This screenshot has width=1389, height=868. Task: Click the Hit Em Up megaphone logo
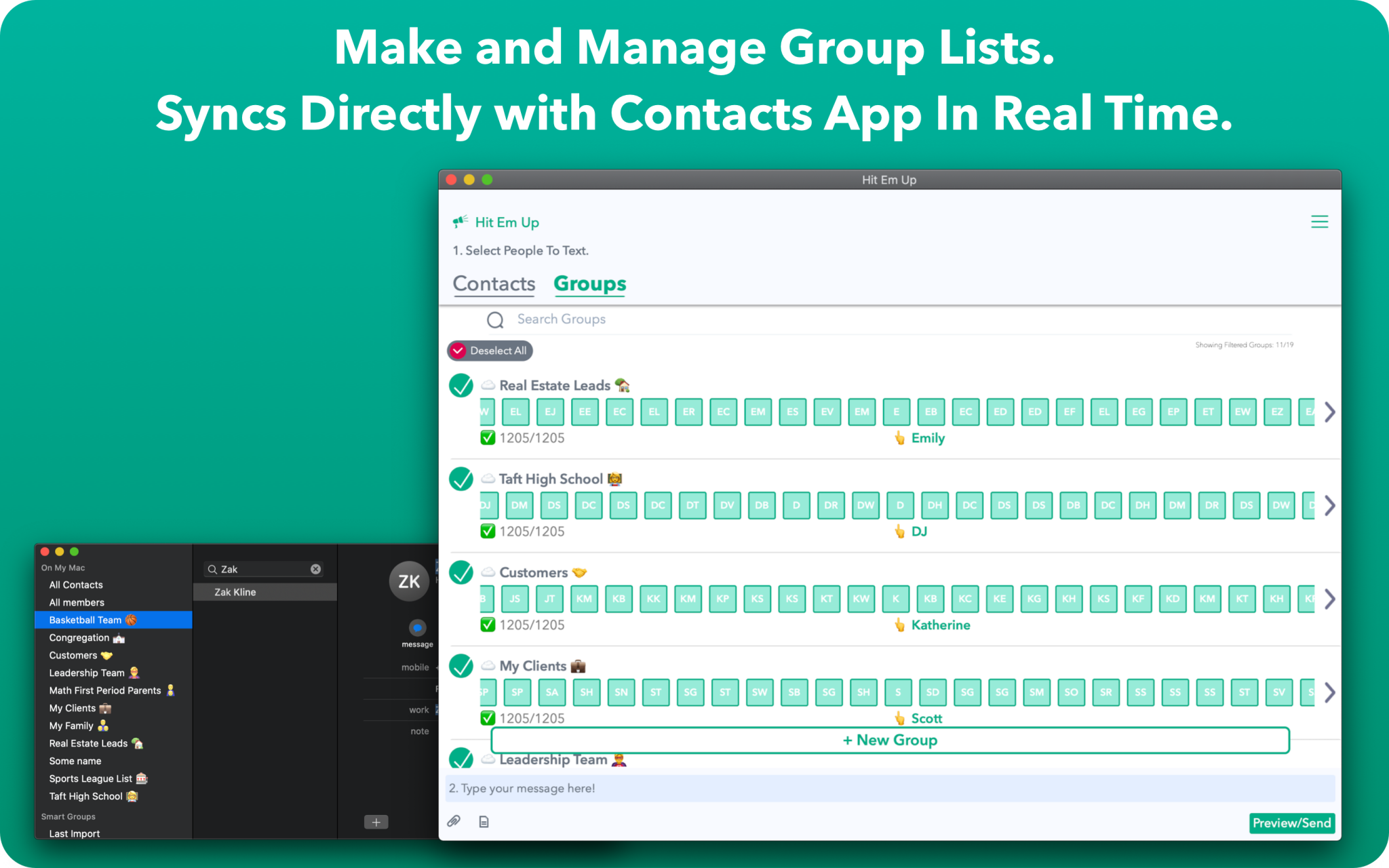click(461, 222)
